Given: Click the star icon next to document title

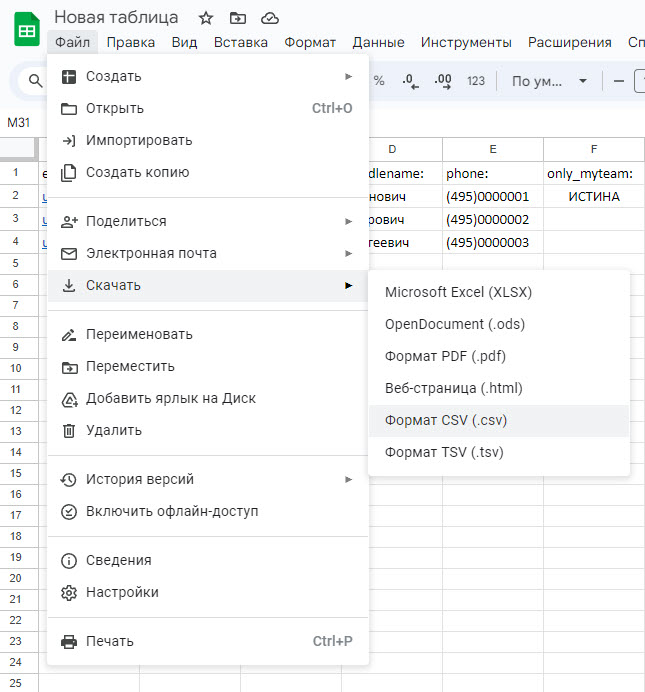Looking at the screenshot, I should coord(206,18).
